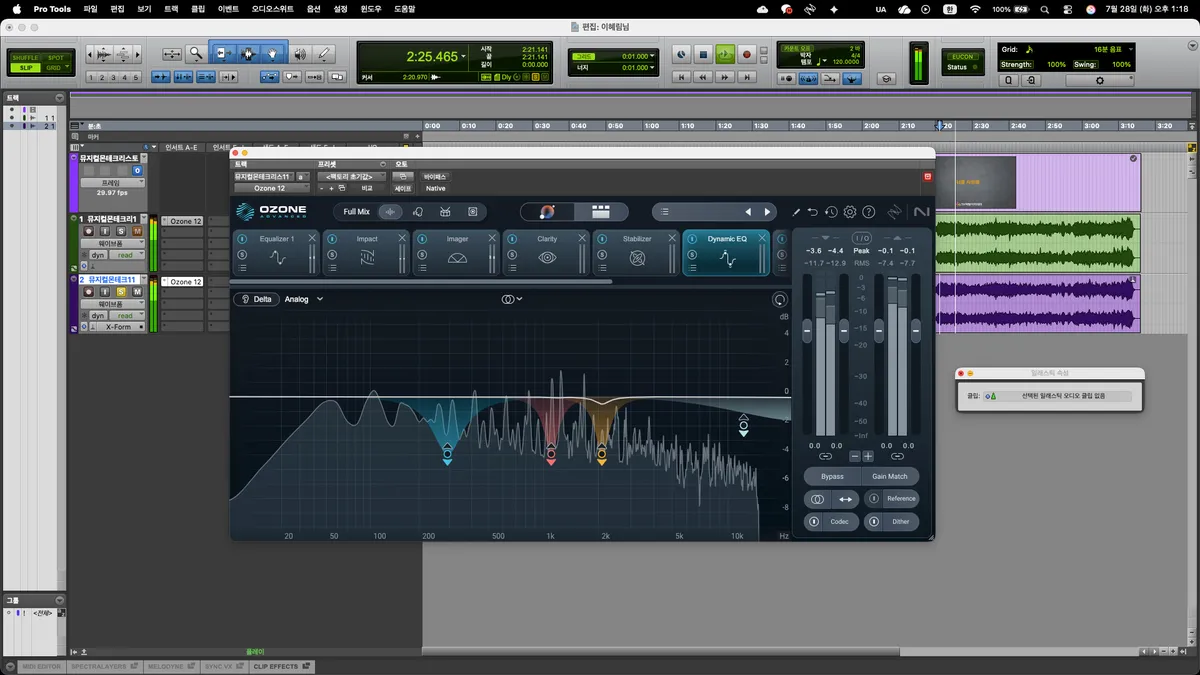
Task: Select the Zoomer magnifier tool
Action: 197,53
